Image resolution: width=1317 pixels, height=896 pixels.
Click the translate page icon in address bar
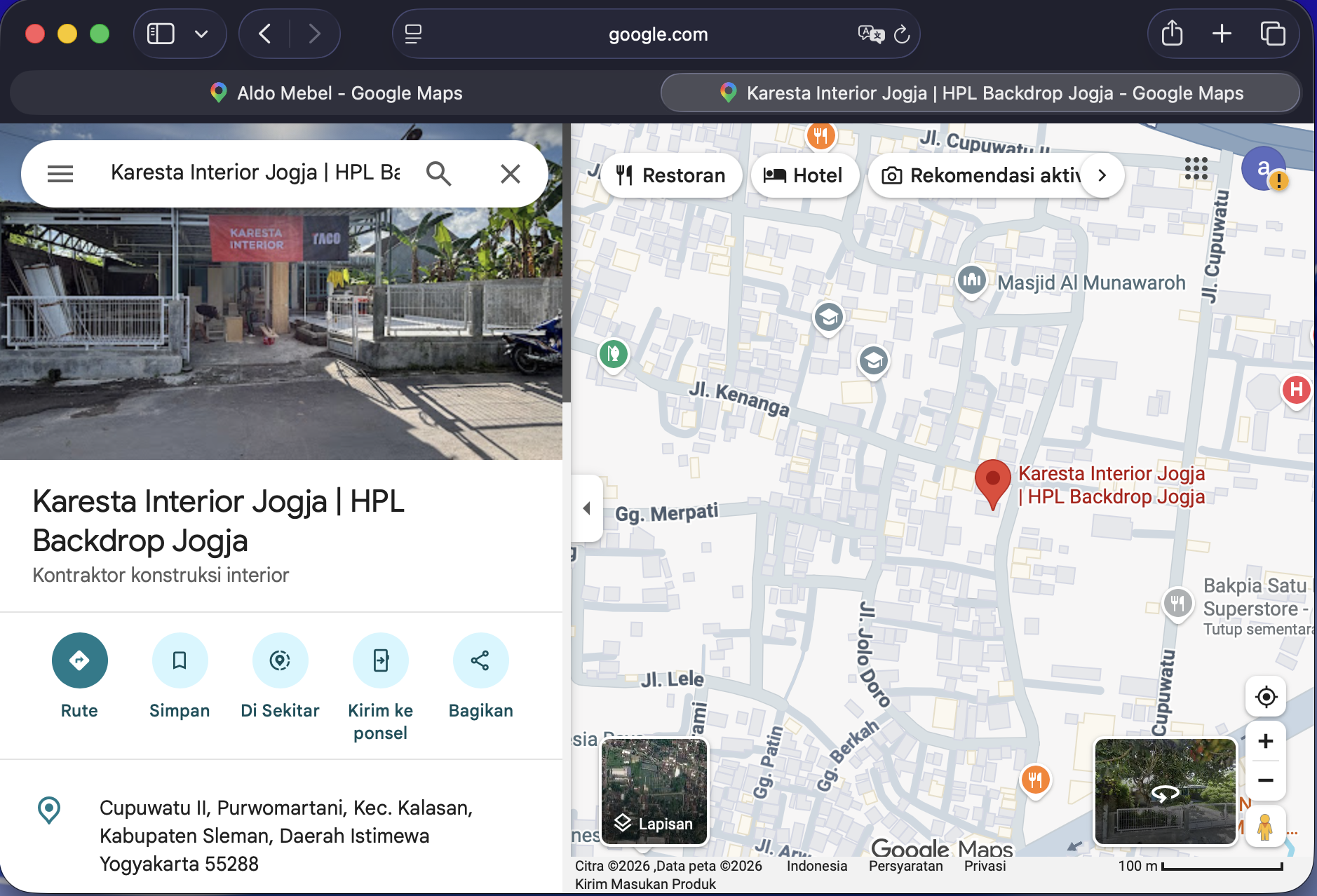[870, 34]
